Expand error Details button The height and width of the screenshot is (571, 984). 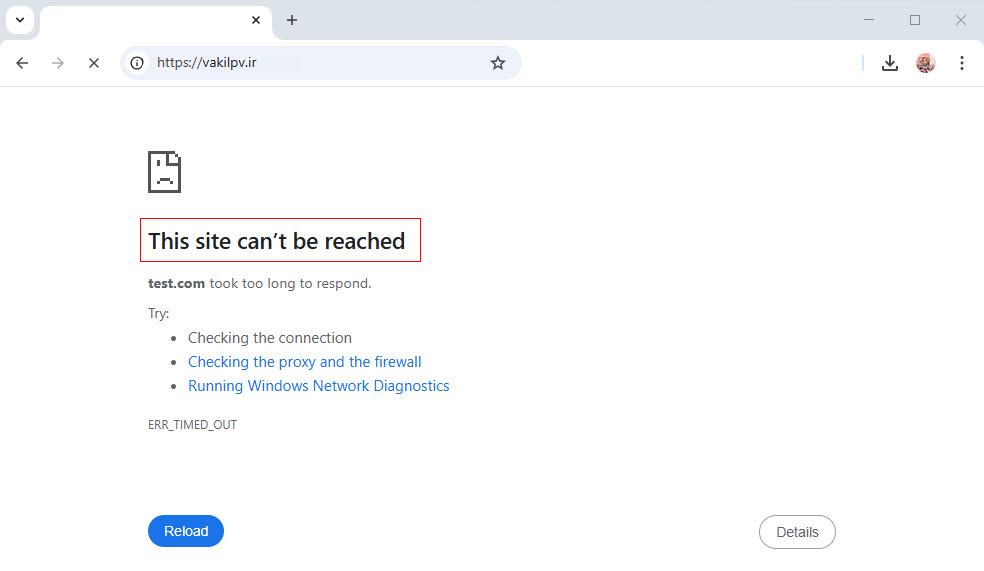point(797,532)
